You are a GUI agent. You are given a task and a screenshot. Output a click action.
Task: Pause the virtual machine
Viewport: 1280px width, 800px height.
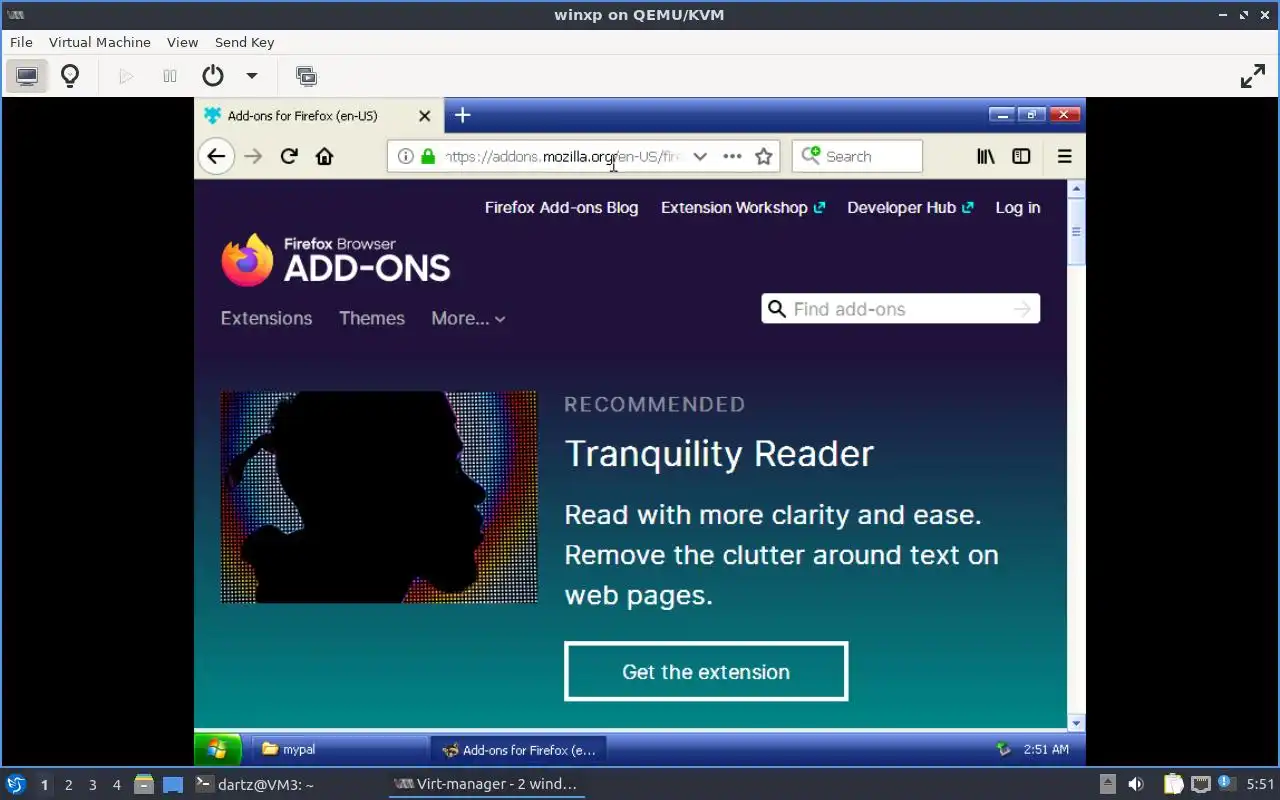pos(170,76)
